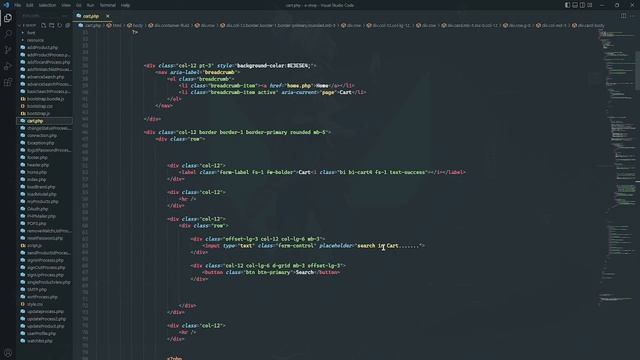Open the Terminal menu
640x360 pixels.
[108, 5]
